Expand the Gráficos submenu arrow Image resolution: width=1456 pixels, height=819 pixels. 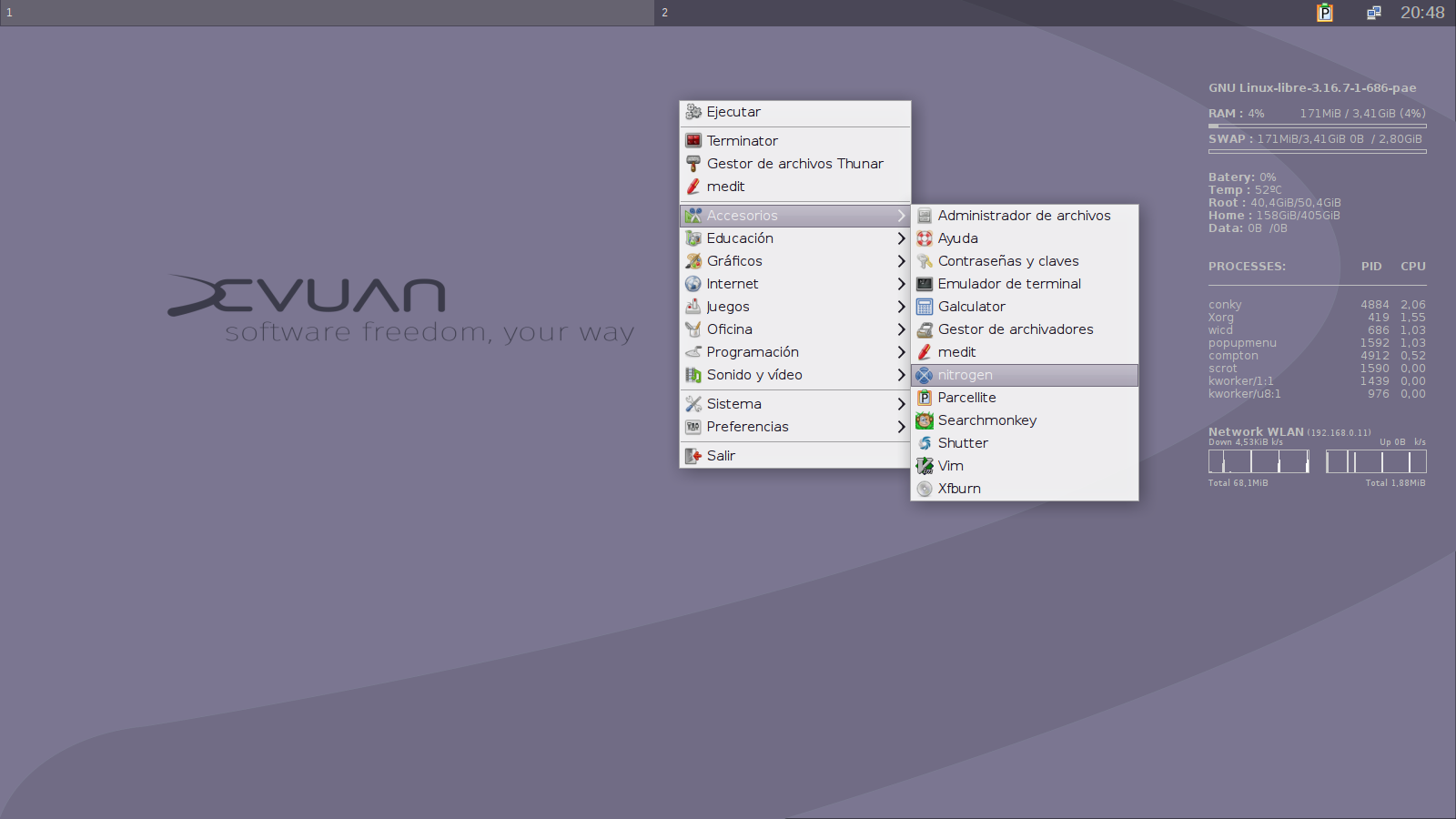(x=901, y=261)
